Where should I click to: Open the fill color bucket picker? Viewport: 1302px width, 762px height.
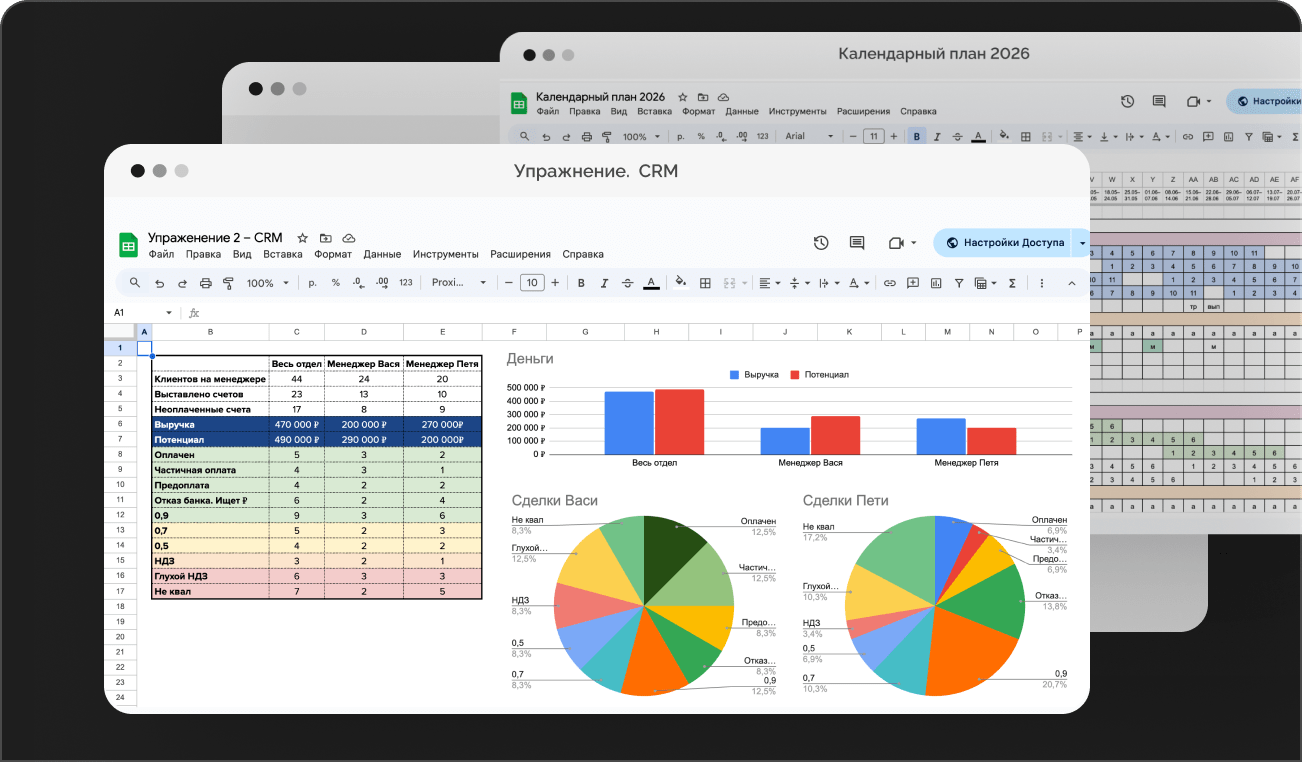point(681,283)
